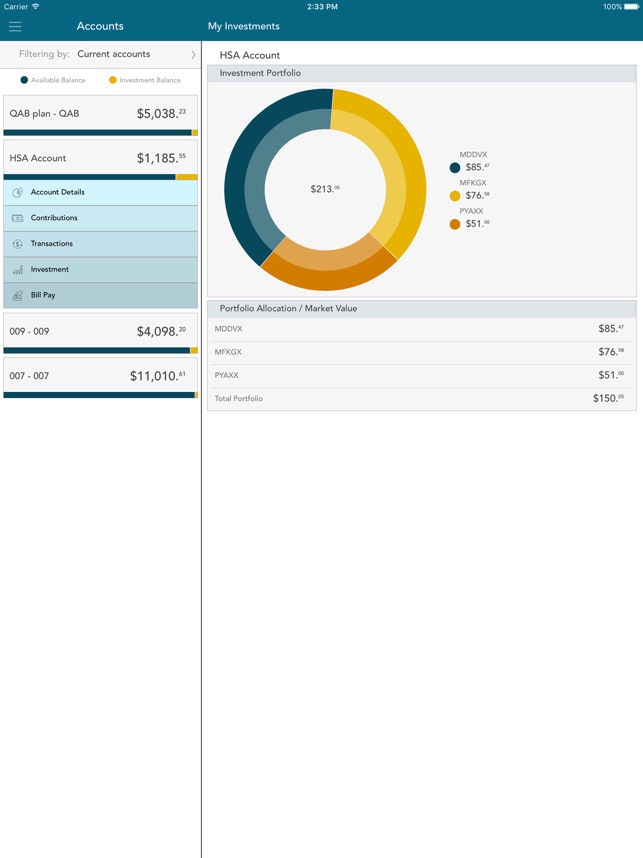Viewport: 643px width, 858px height.
Task: Click the $213 donut center total
Action: 325,189
